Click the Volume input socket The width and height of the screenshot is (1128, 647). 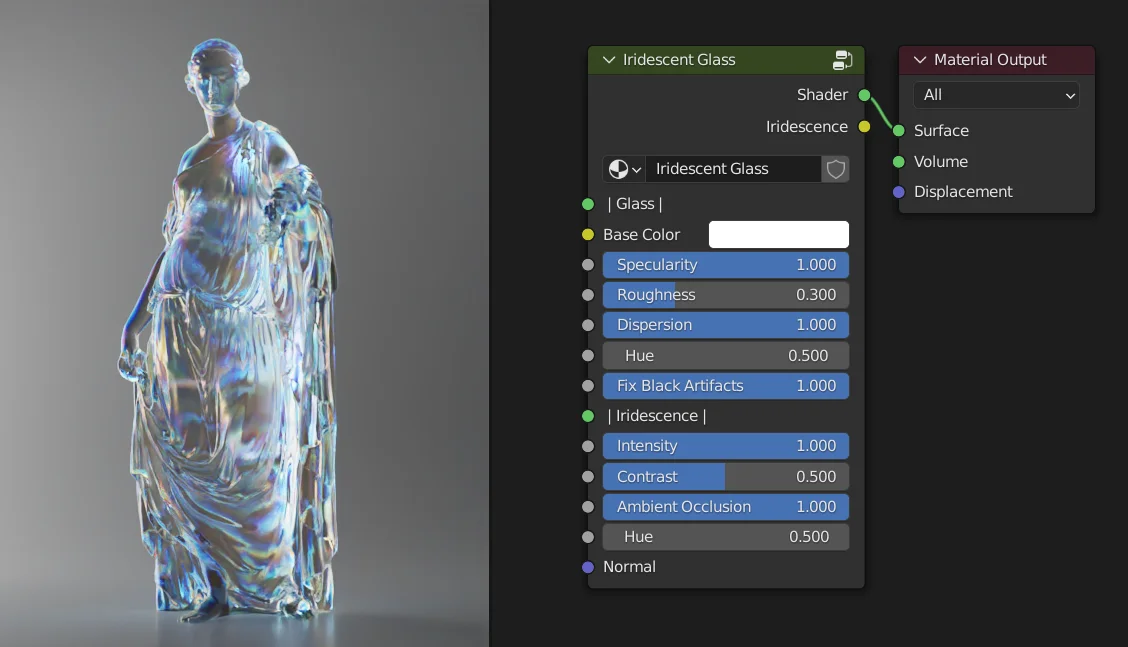click(899, 161)
